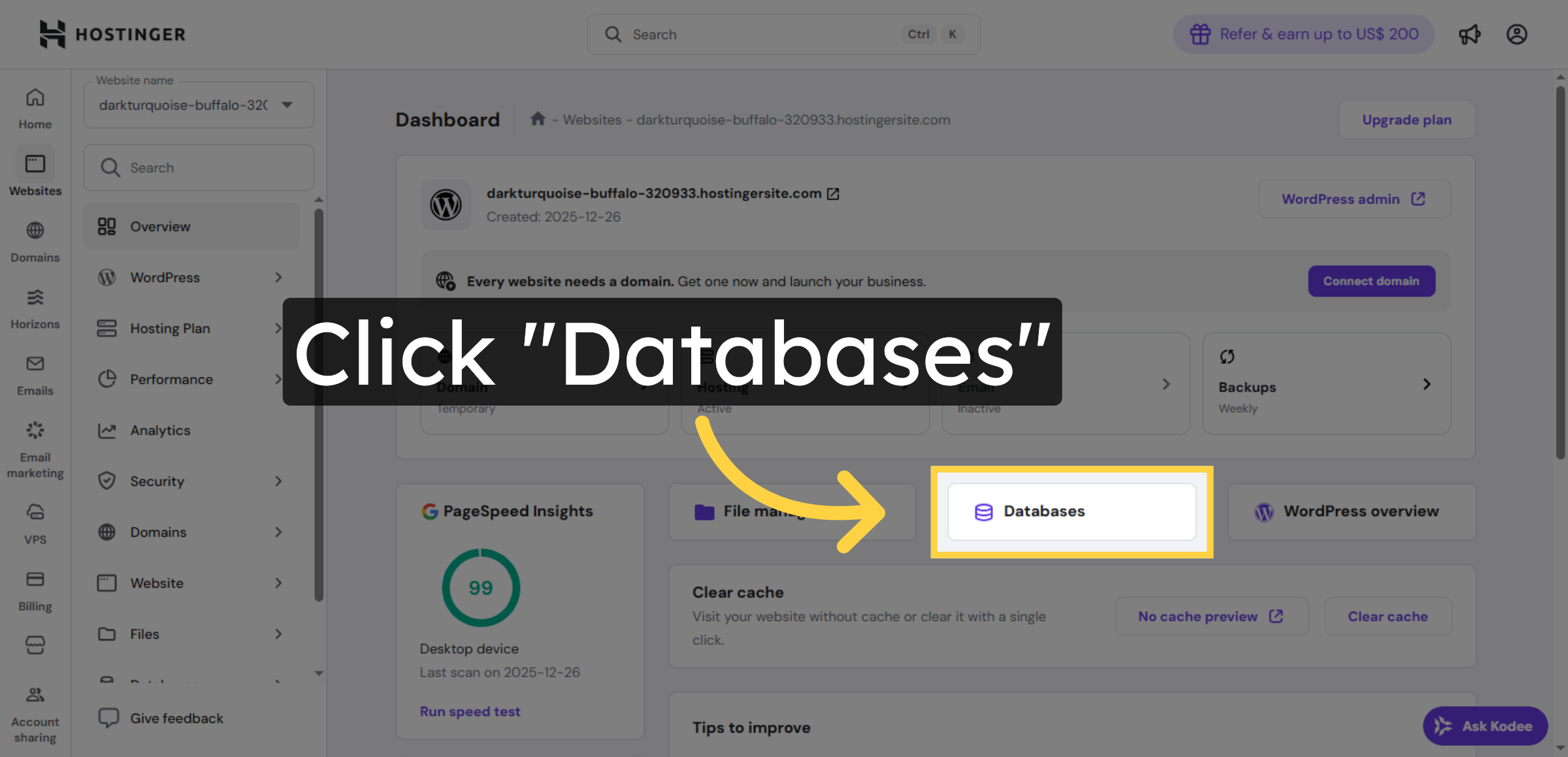This screenshot has width=1568, height=757.
Task: Select the Domains icon in the sidebar
Action: point(35,239)
